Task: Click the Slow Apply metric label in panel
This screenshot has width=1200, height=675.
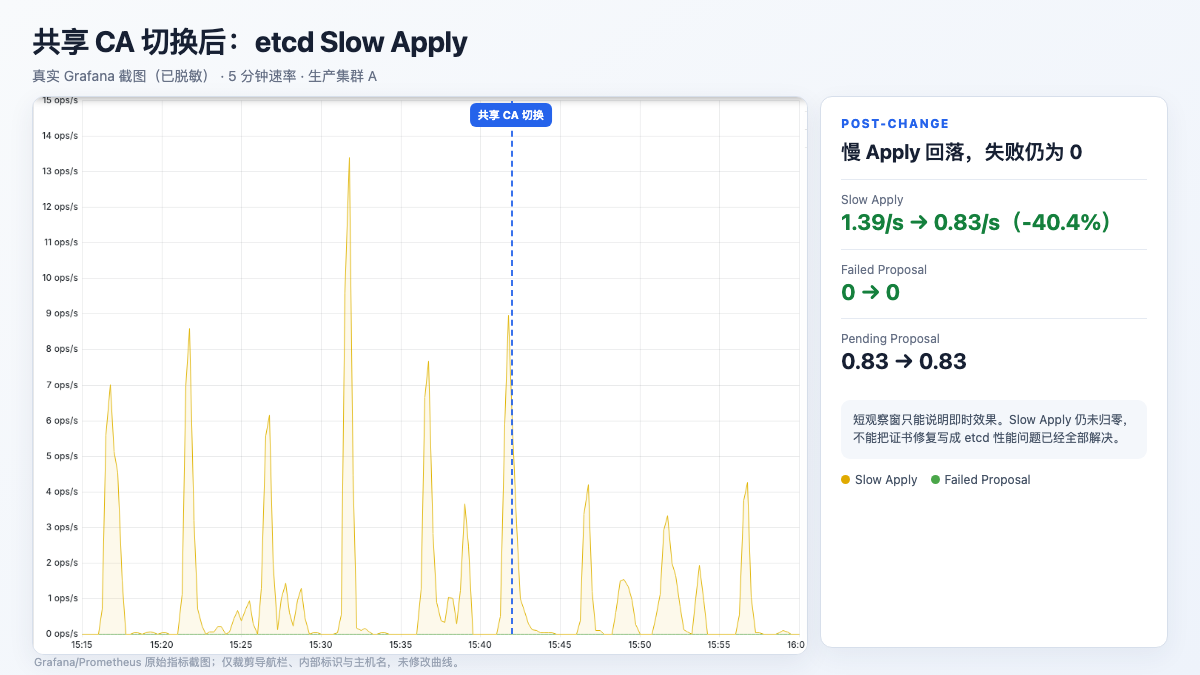Action: tap(872, 200)
